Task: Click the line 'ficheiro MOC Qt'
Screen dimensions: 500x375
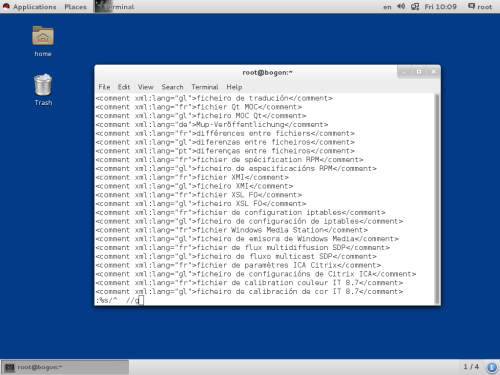Action: point(201,116)
